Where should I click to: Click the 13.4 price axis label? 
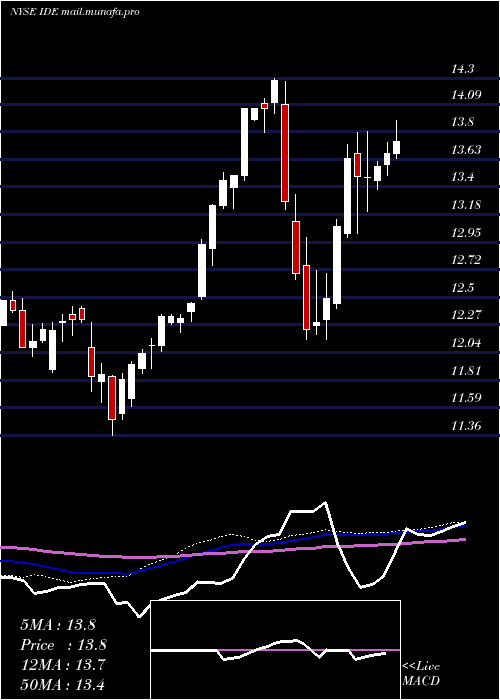point(462,177)
